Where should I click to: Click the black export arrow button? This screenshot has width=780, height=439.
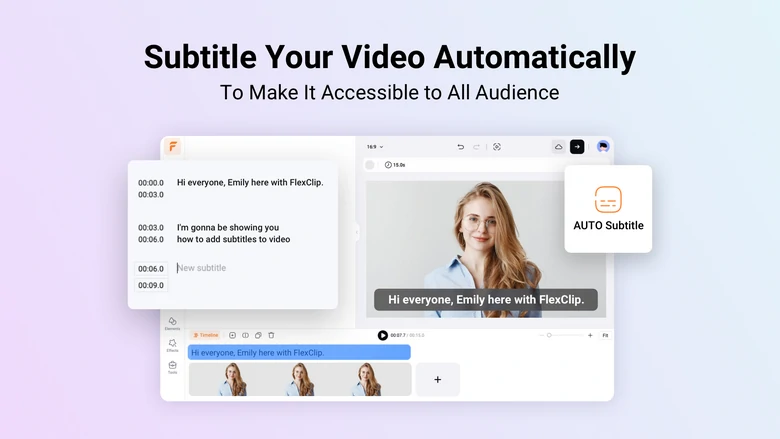(x=577, y=147)
